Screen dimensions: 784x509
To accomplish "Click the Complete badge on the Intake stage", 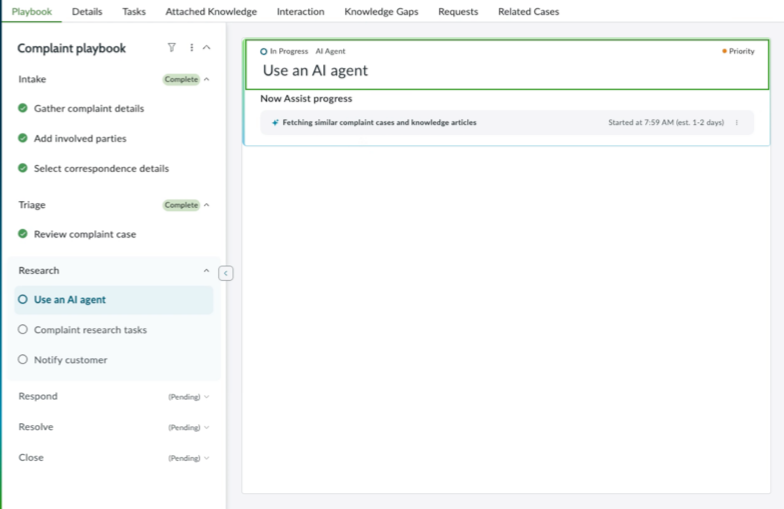I will (181, 80).
